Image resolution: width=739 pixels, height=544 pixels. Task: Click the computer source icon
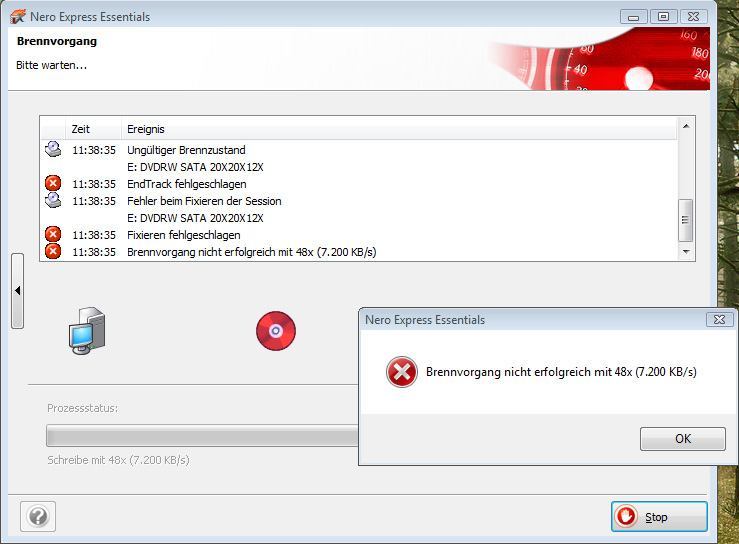[x=87, y=331]
